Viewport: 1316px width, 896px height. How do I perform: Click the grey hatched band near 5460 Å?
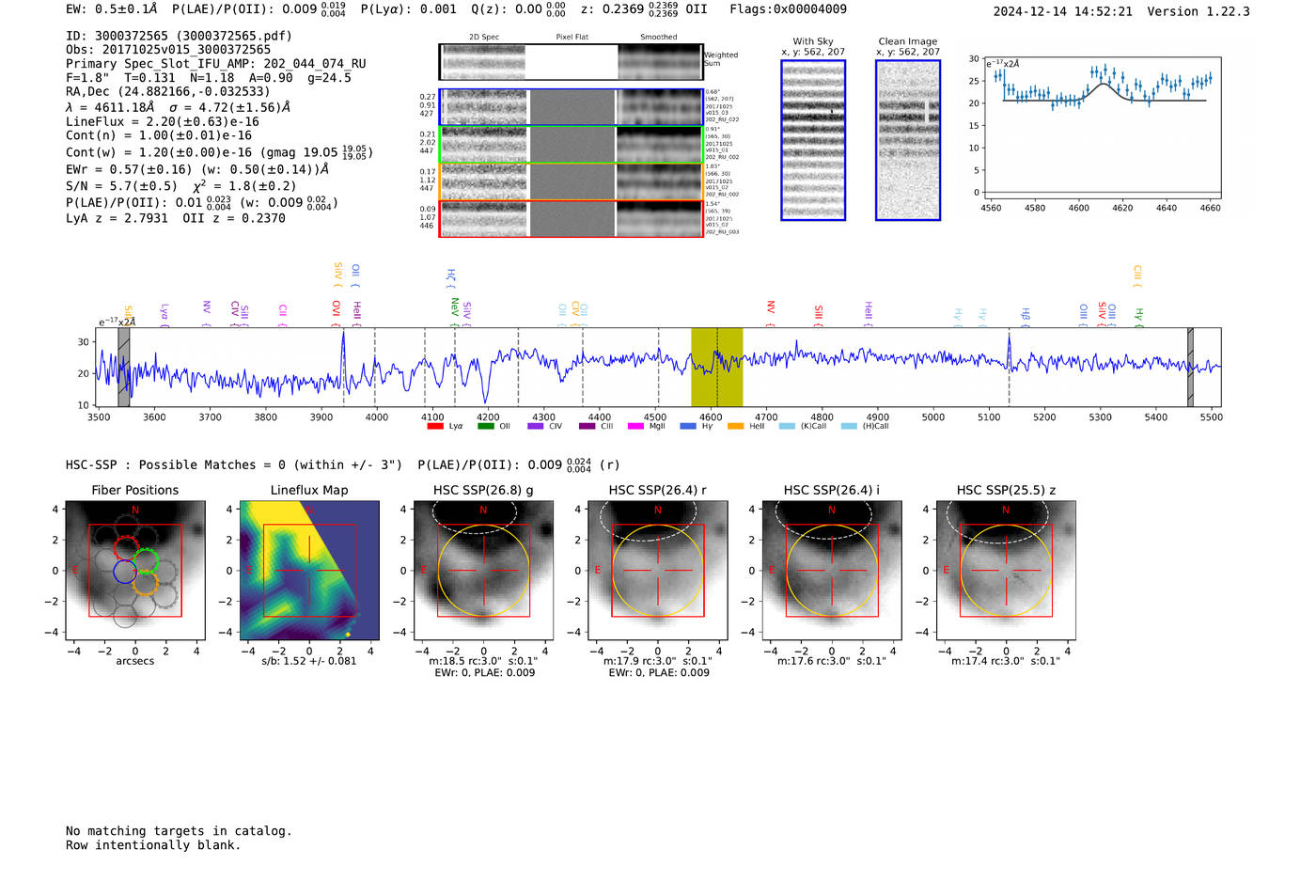1190,367
